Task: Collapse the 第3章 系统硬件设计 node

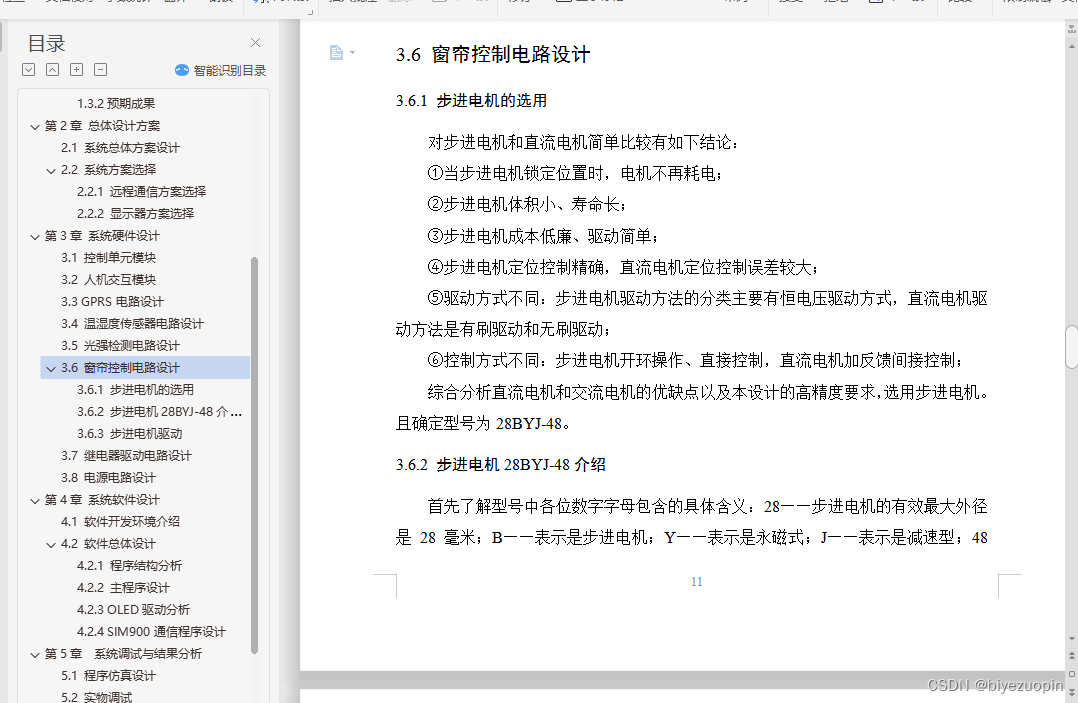Action: click(x=35, y=236)
